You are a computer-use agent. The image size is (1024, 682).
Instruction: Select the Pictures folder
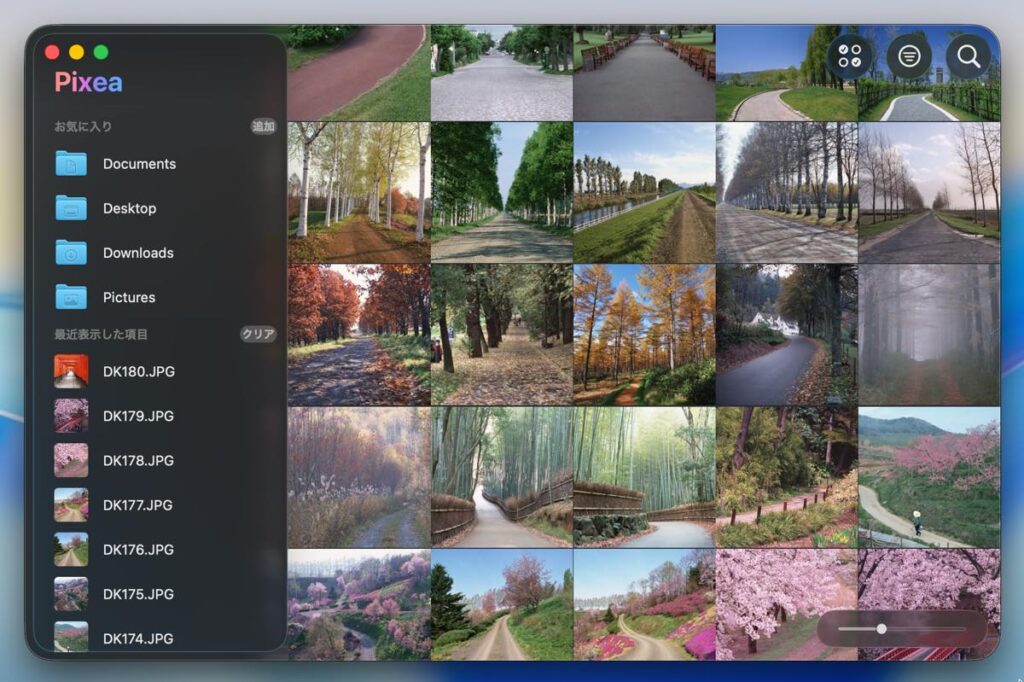128,298
